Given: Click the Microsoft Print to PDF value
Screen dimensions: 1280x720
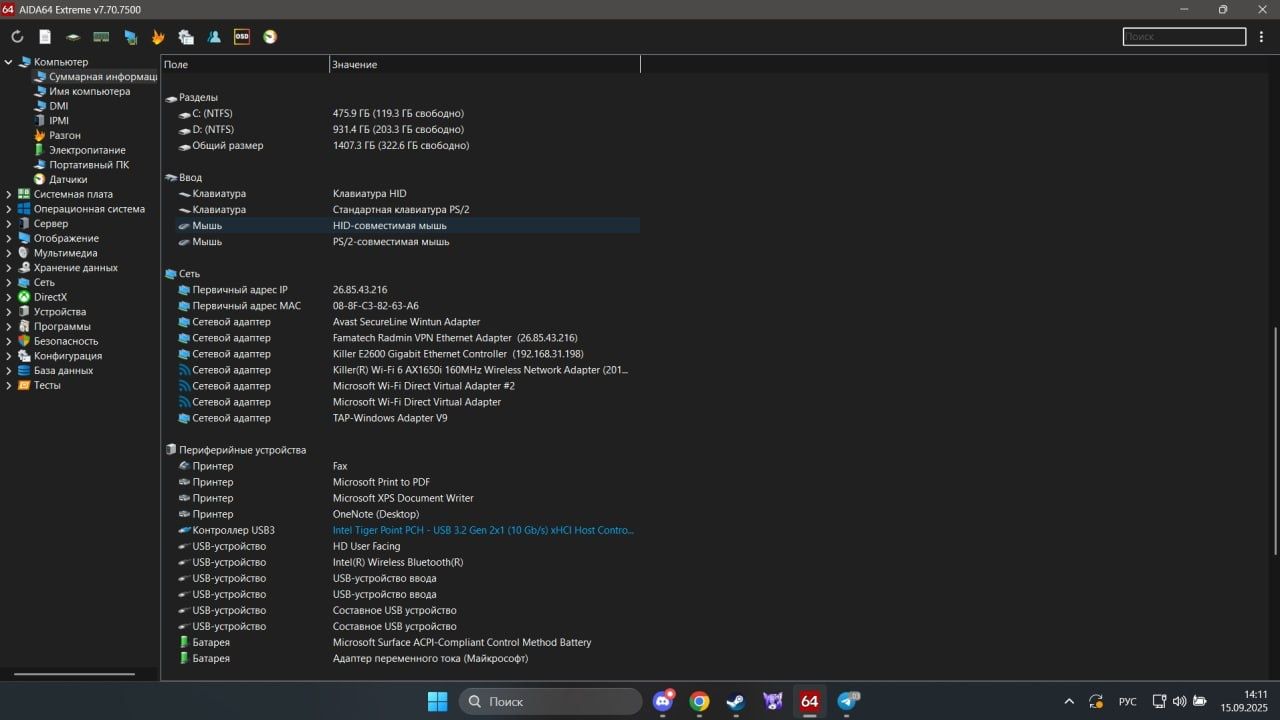Looking at the screenshot, I should point(381,482).
